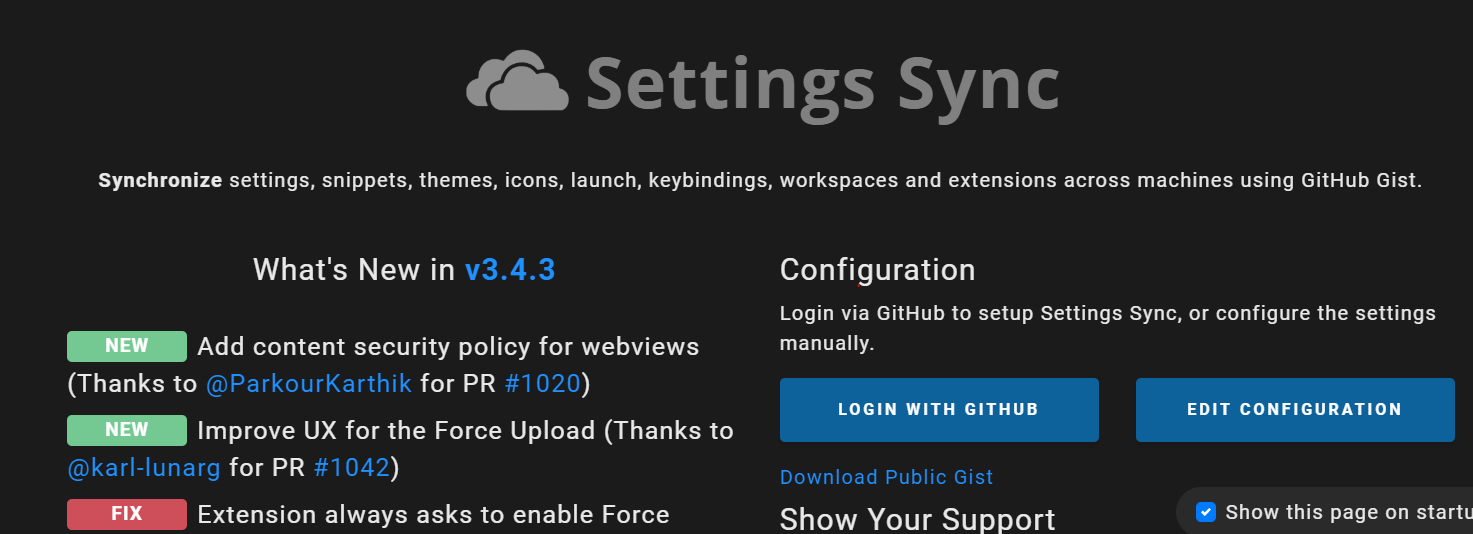Click the 'Login via GitHub to setup' description
The image size is (1473, 534).
[1108, 328]
